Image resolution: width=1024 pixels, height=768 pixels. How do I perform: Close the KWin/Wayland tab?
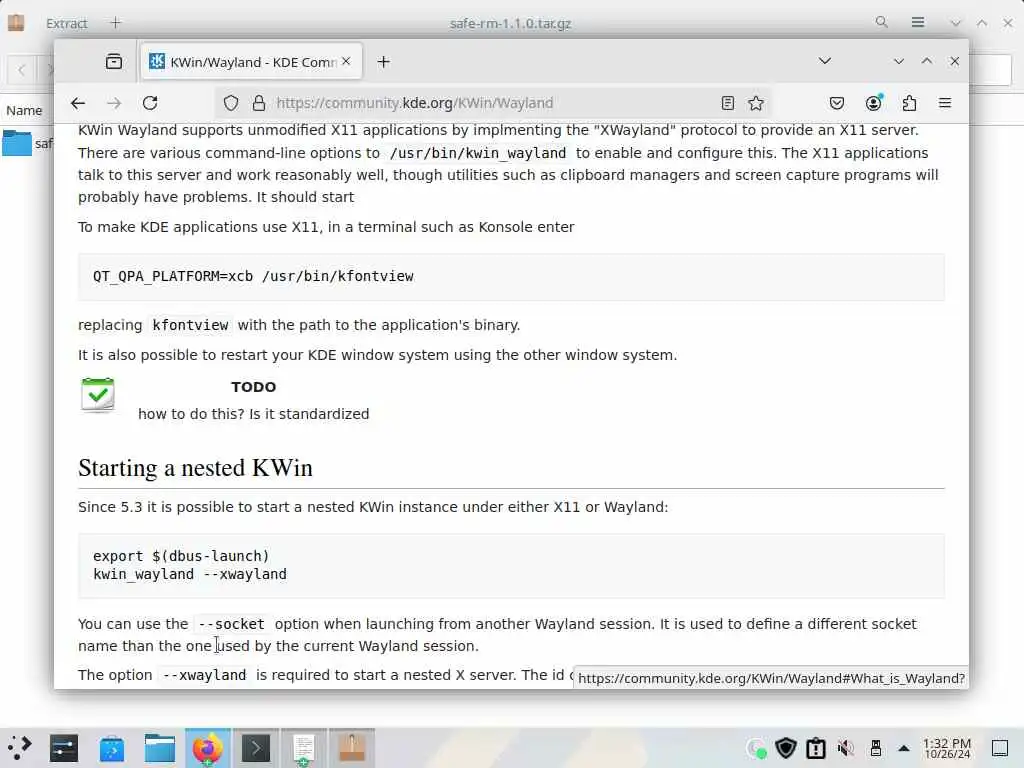(x=346, y=61)
